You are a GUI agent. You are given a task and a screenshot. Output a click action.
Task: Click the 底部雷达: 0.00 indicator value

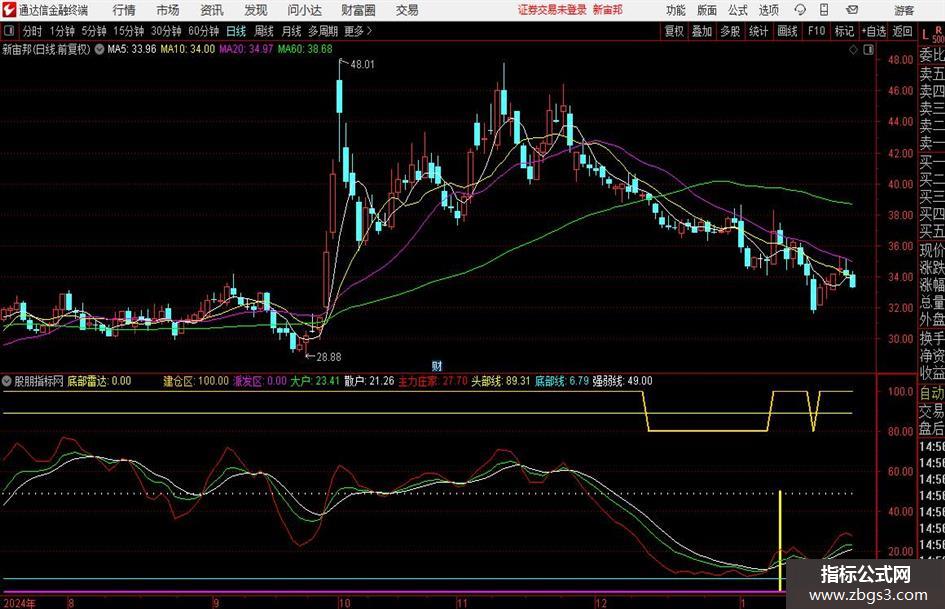point(99,381)
